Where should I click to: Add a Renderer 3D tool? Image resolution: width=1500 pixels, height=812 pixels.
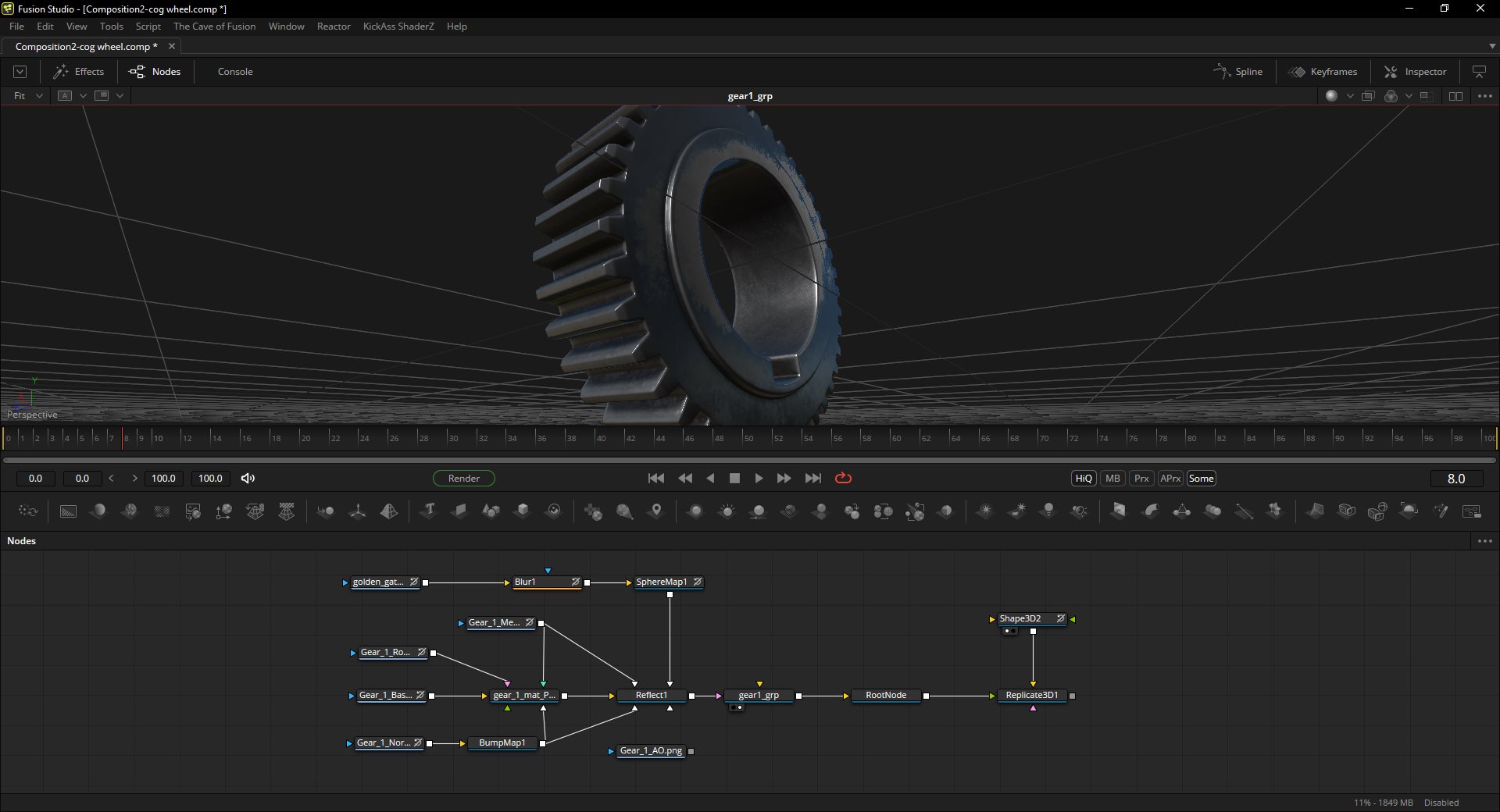(1409, 511)
